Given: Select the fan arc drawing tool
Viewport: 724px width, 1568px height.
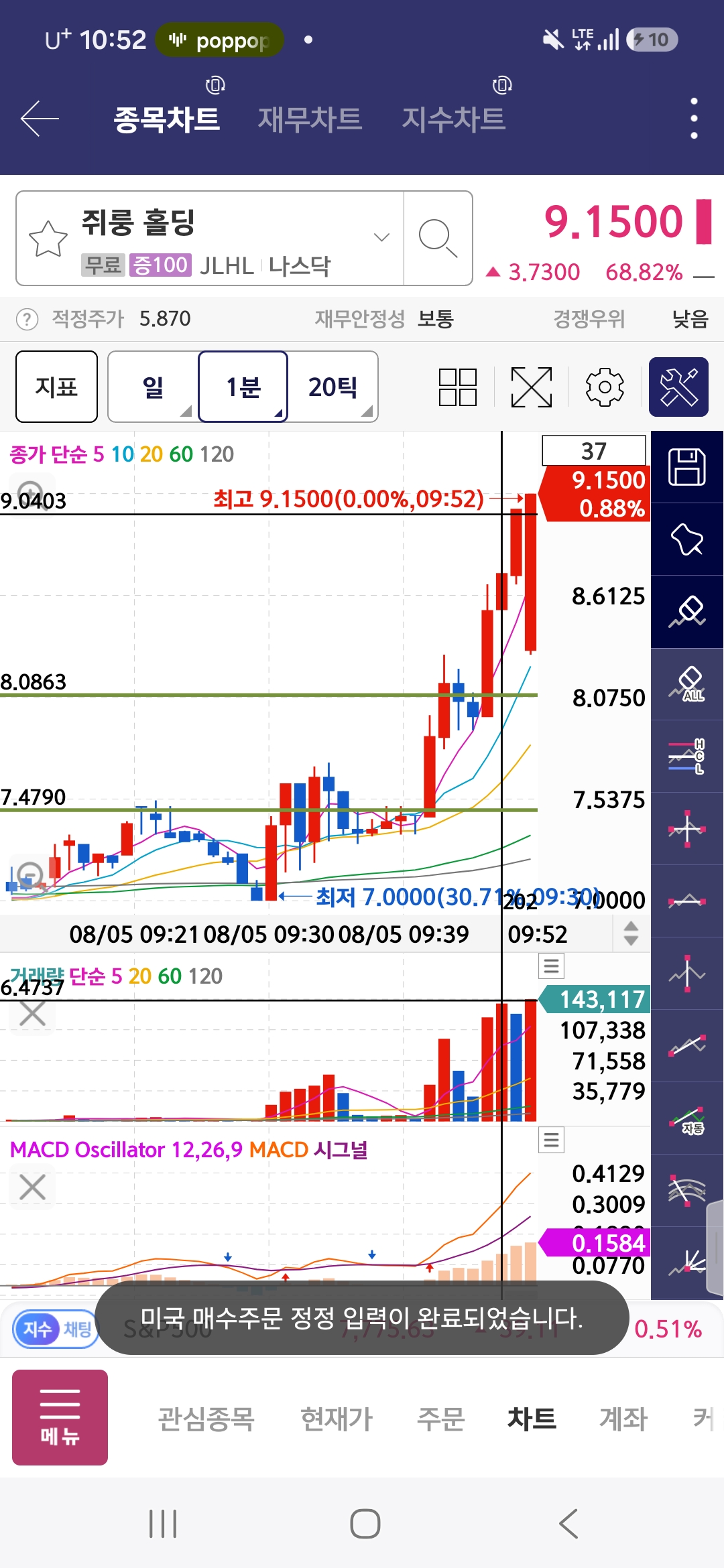Looking at the screenshot, I should tap(687, 1191).
